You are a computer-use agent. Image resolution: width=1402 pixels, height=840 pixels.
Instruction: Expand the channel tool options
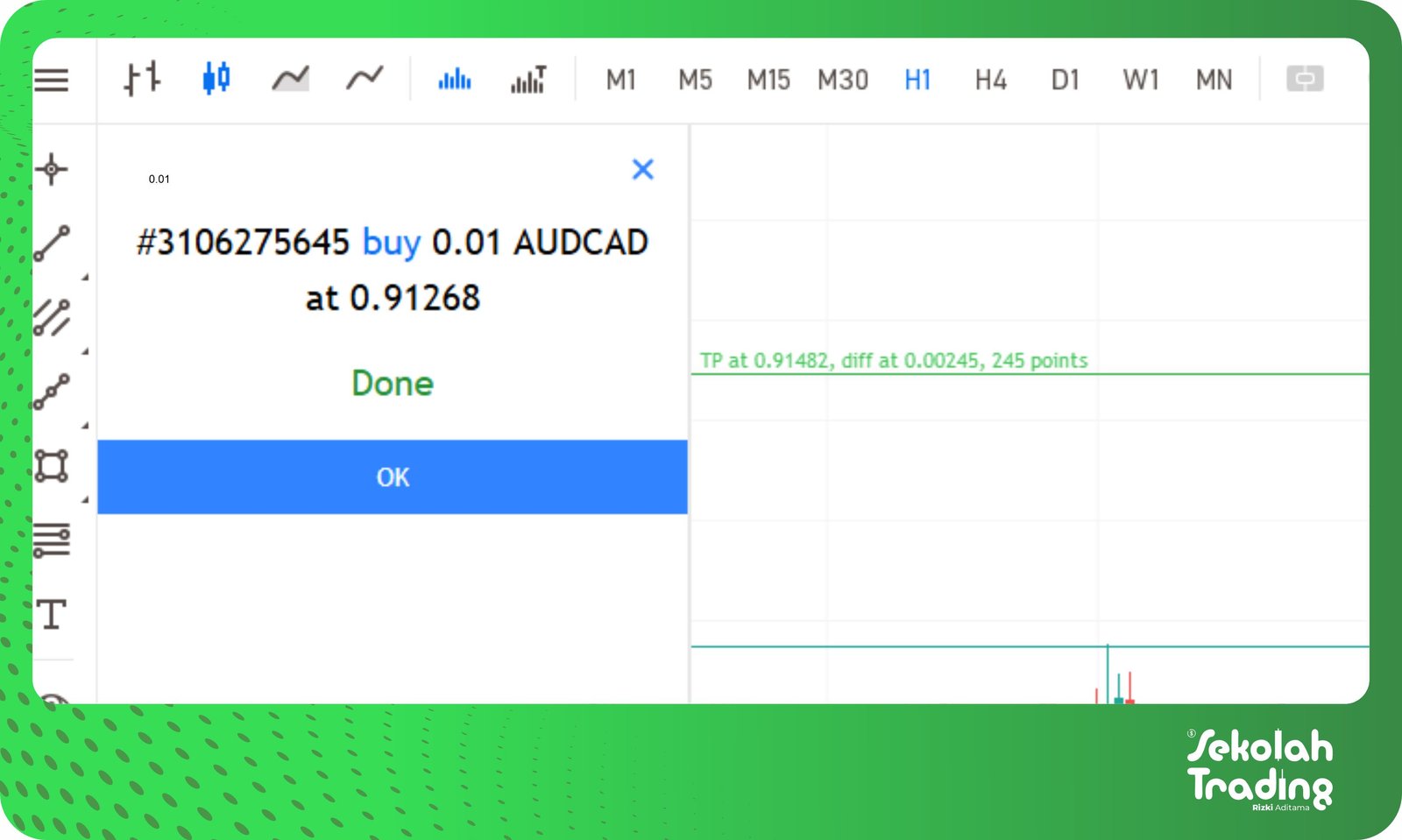pyautogui.click(x=85, y=351)
